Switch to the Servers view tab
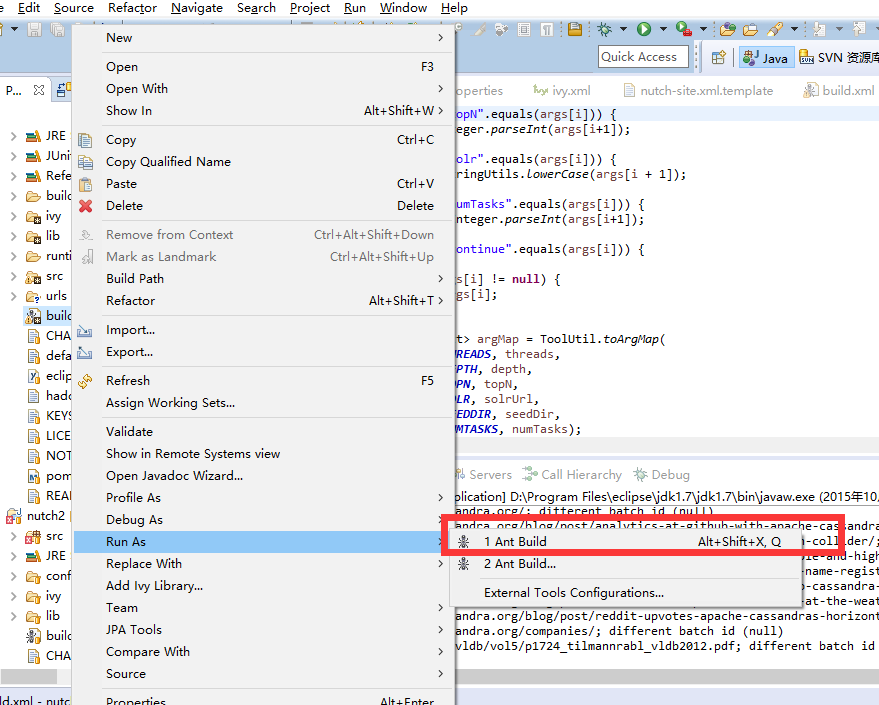 click(x=484, y=475)
